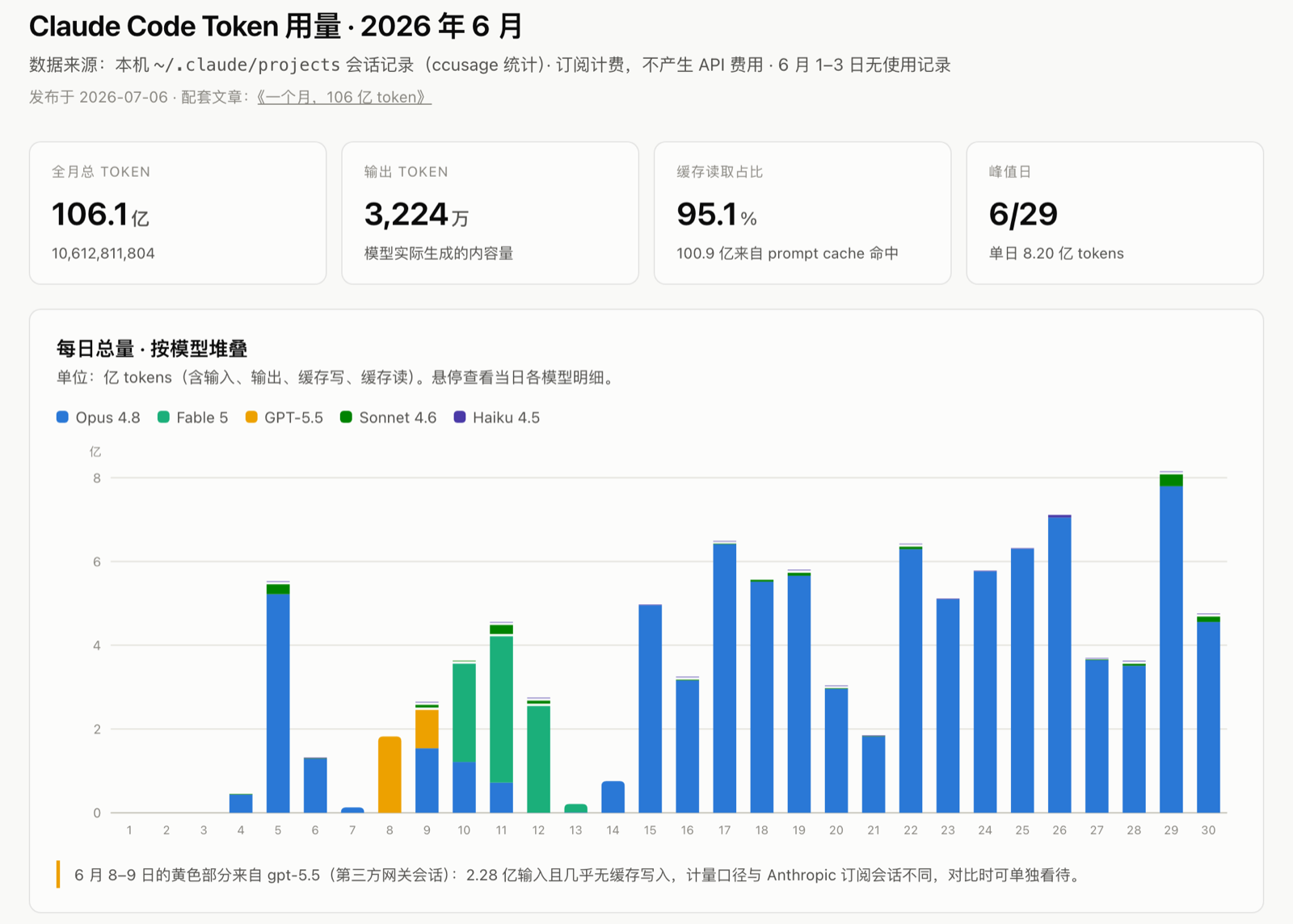Image resolution: width=1293 pixels, height=924 pixels.
Task: Click the orange GPT-5.5 bar for day 8
Action: (x=390, y=775)
